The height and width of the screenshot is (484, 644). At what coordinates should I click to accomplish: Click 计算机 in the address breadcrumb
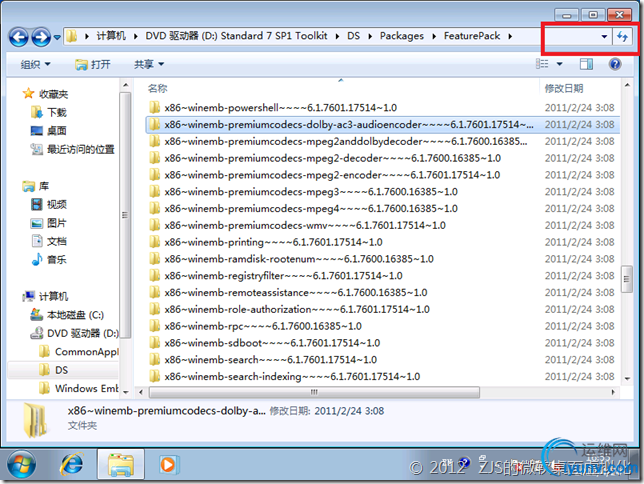[111, 36]
